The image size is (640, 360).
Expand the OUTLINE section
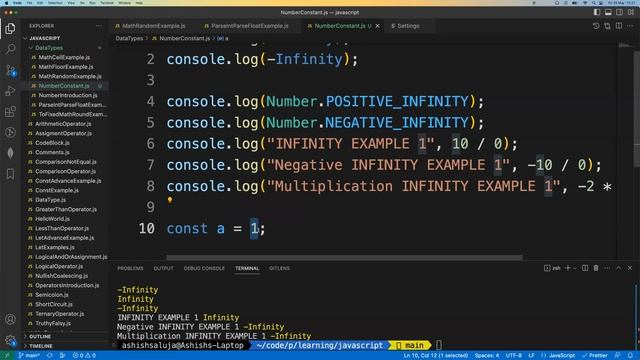(x=40, y=337)
